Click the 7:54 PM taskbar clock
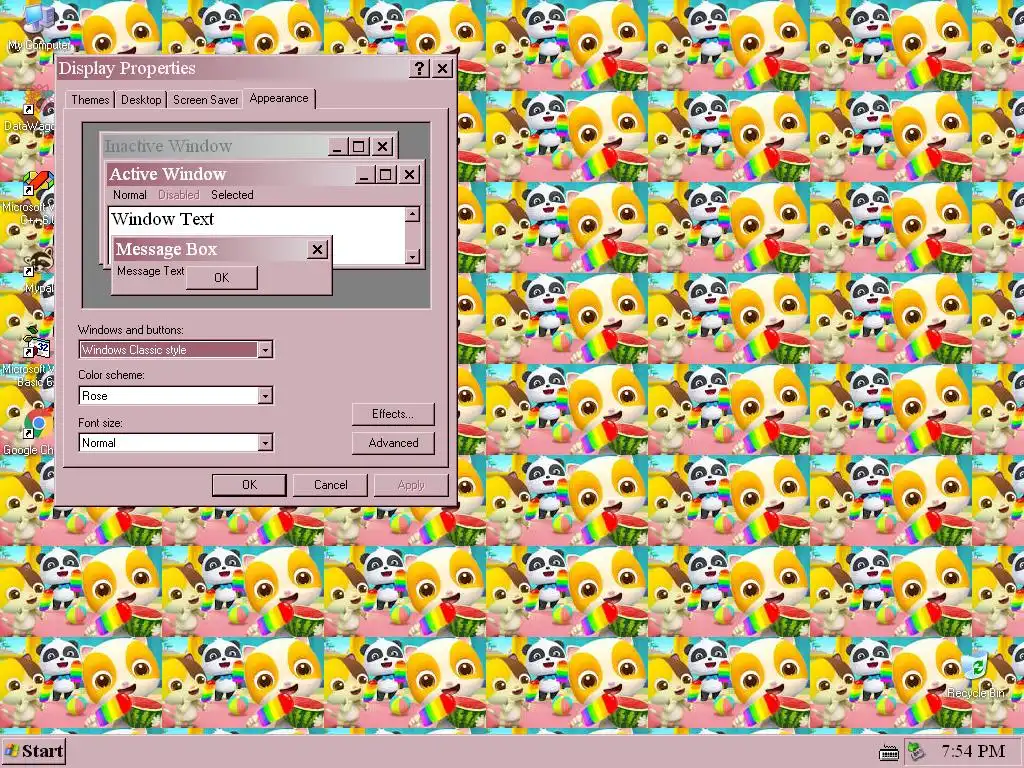The image size is (1024, 768). [x=973, y=751]
